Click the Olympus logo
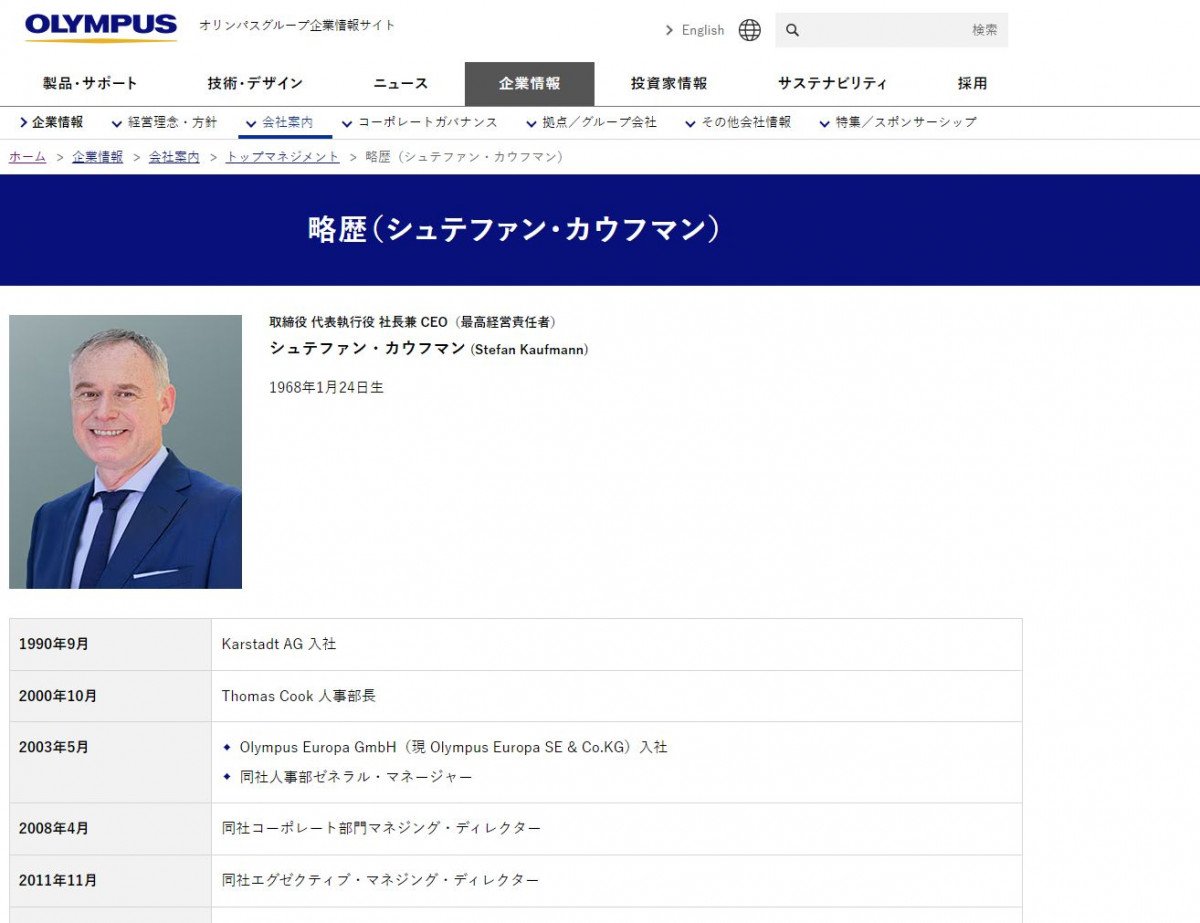 coord(101,27)
